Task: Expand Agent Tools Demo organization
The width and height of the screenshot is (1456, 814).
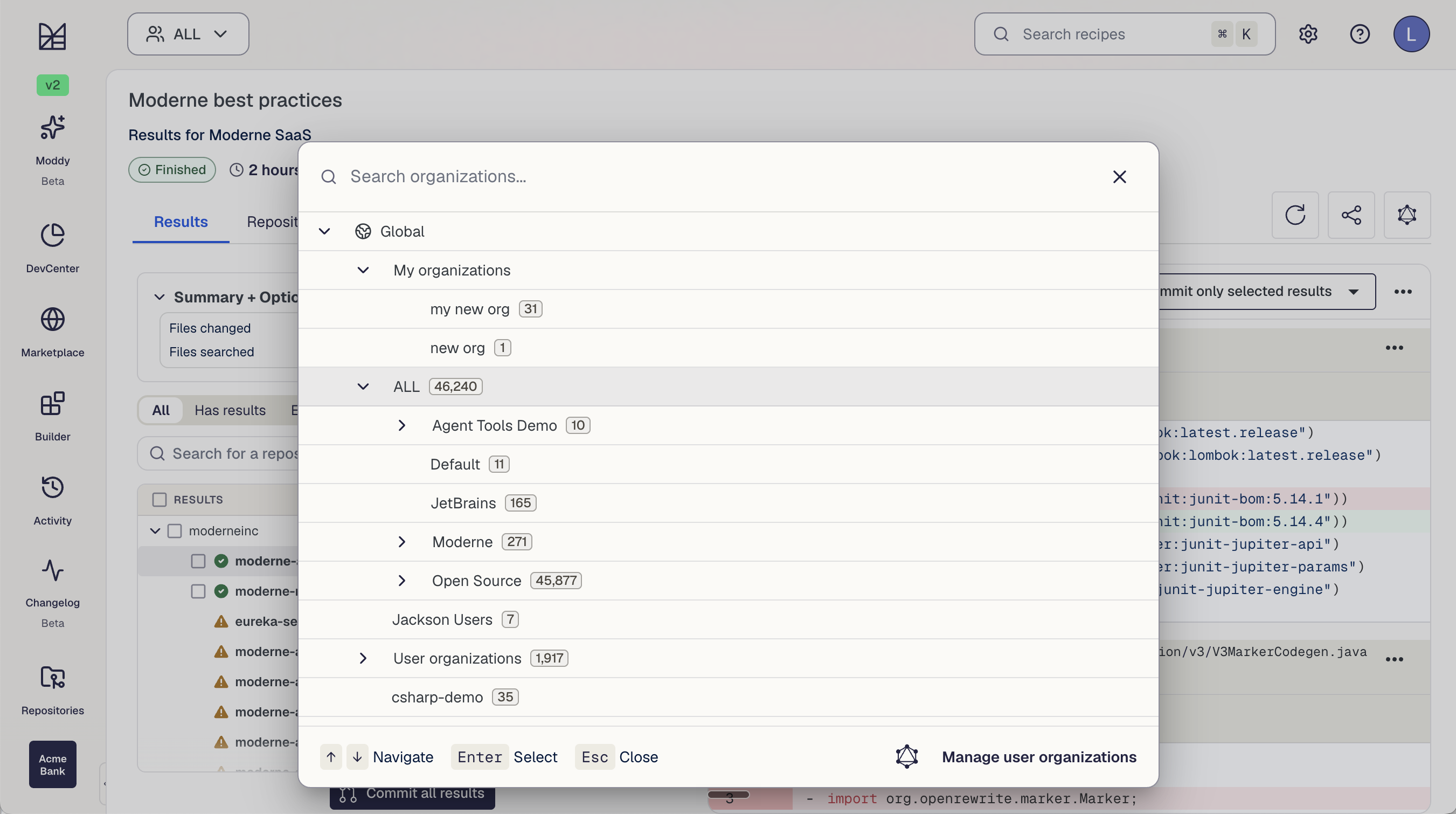Action: tap(402, 425)
